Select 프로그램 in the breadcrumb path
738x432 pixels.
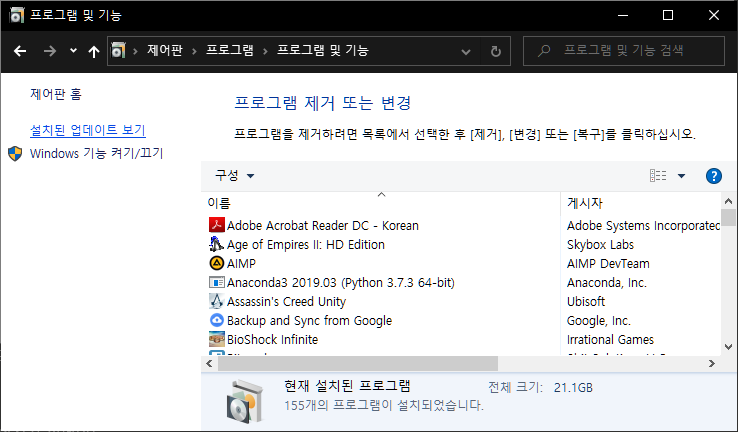[230, 50]
